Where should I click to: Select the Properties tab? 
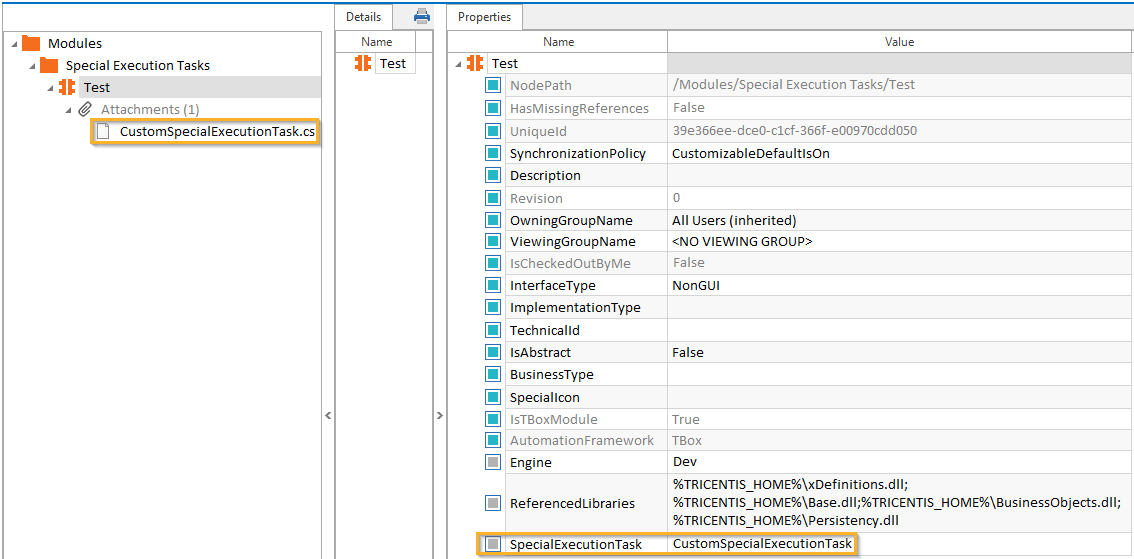click(x=484, y=17)
